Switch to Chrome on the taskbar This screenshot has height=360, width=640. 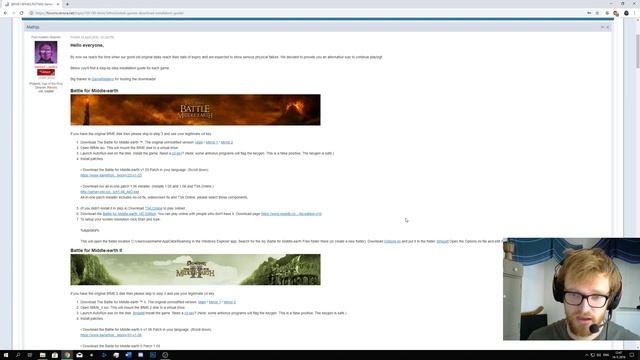click(x=67, y=355)
